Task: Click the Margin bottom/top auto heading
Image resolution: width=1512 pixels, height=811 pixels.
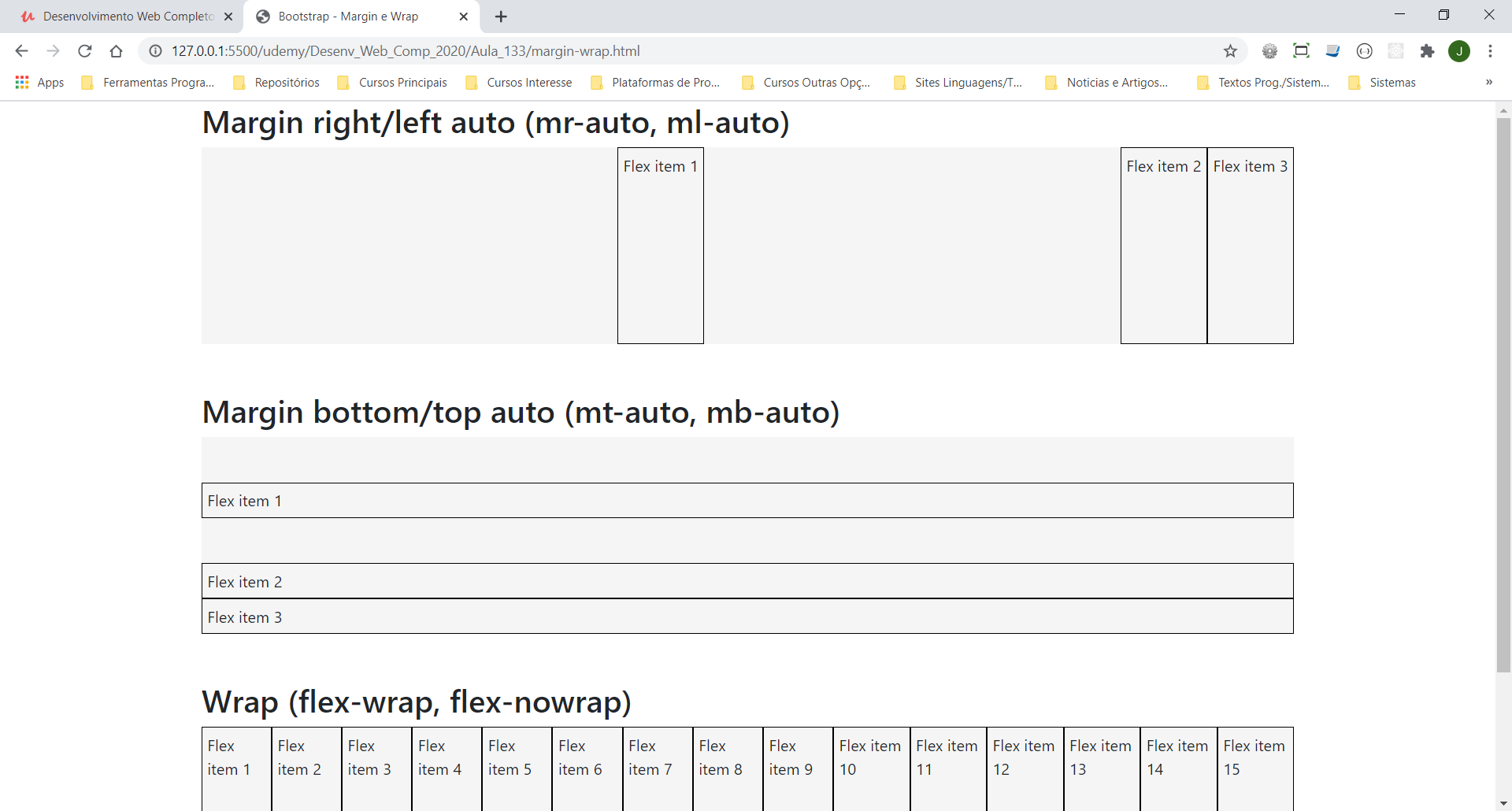Action: (x=521, y=413)
